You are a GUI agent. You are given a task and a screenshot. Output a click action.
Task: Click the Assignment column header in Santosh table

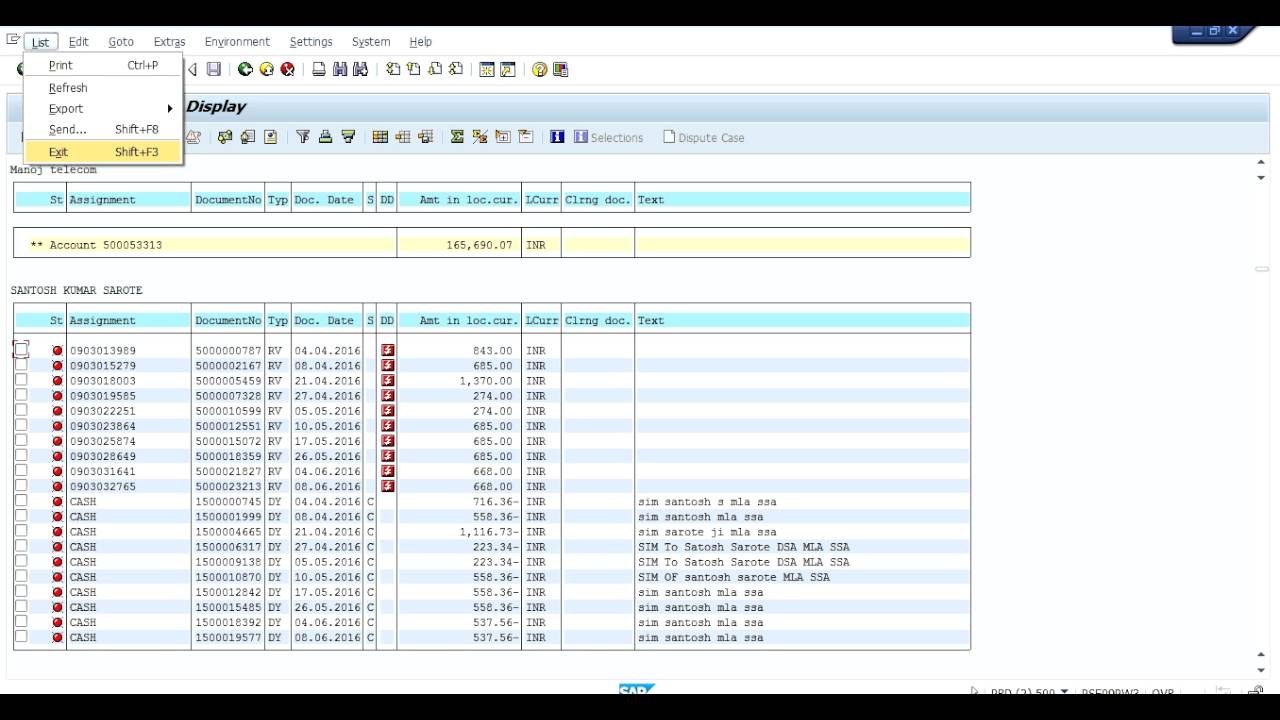tap(129, 321)
